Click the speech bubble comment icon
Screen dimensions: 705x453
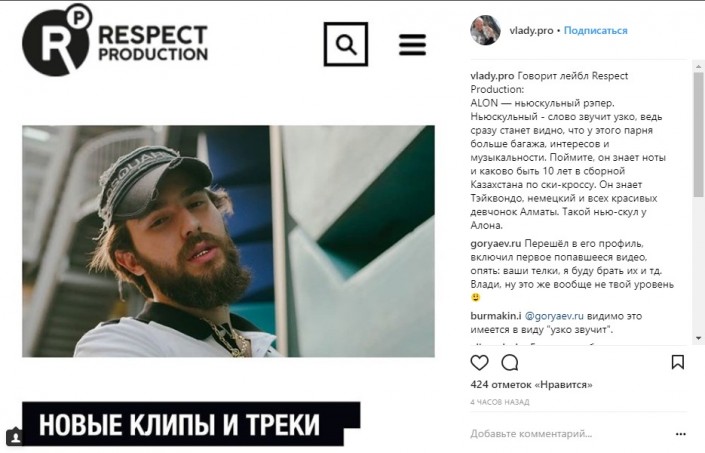510,362
